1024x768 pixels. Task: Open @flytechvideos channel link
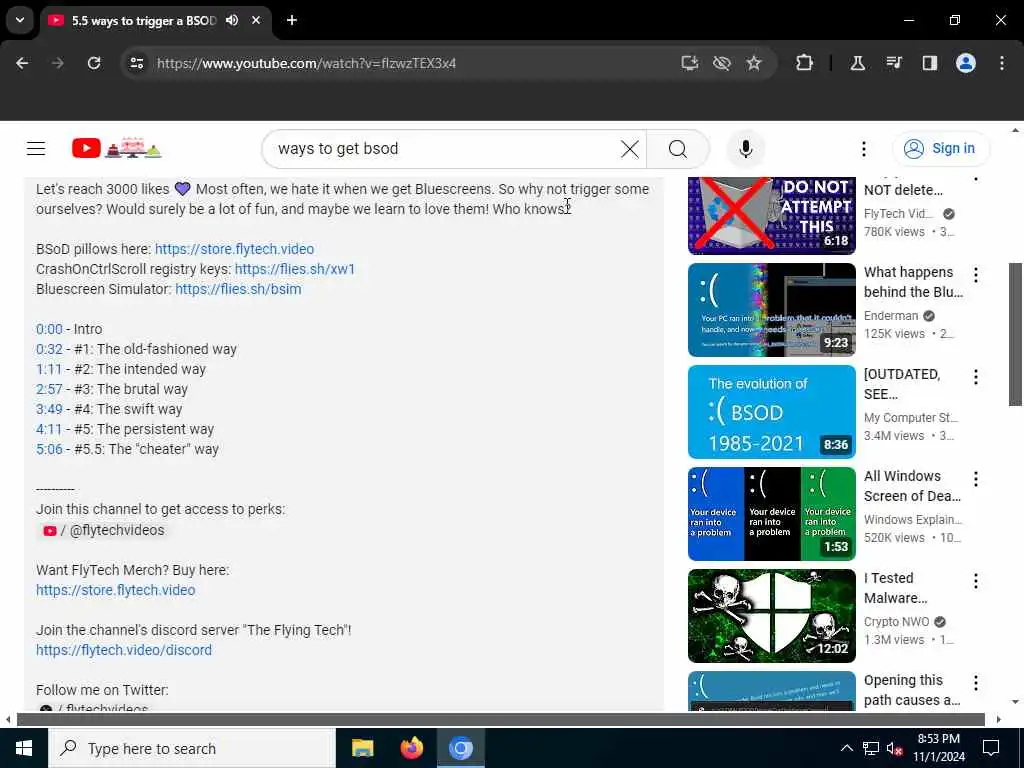(104, 530)
